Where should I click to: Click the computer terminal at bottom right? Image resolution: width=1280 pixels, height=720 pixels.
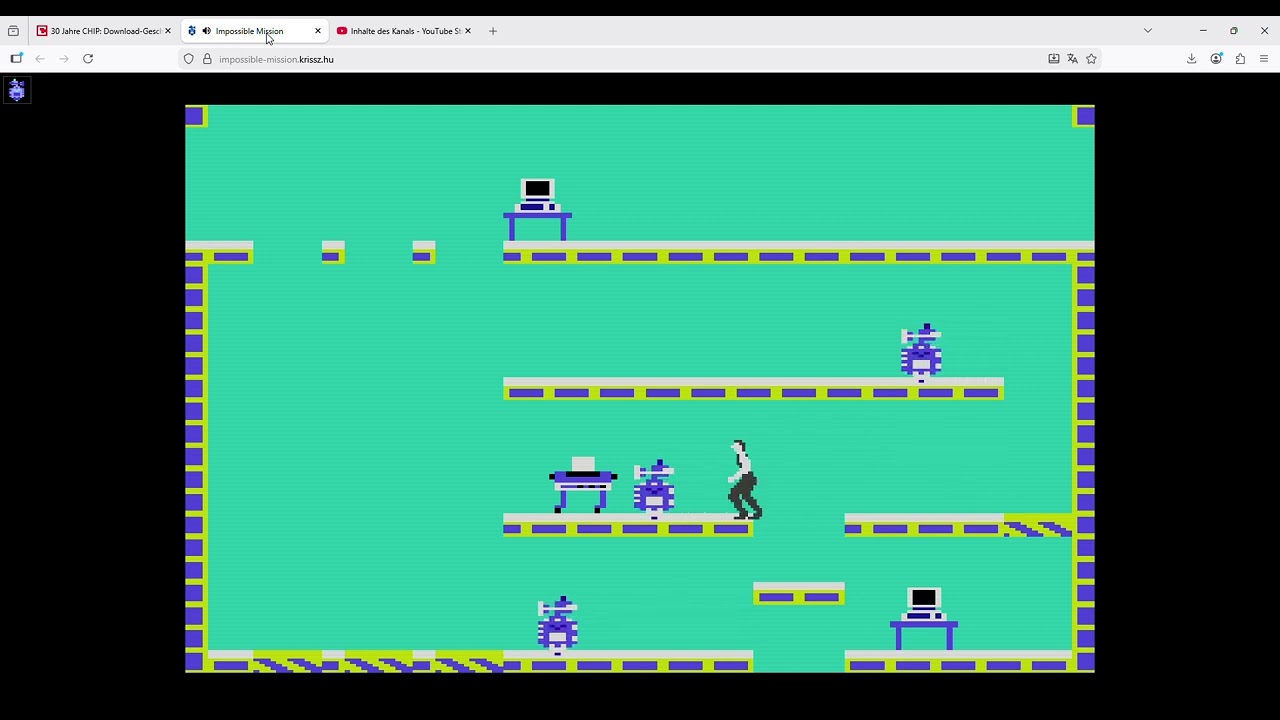pos(924,619)
